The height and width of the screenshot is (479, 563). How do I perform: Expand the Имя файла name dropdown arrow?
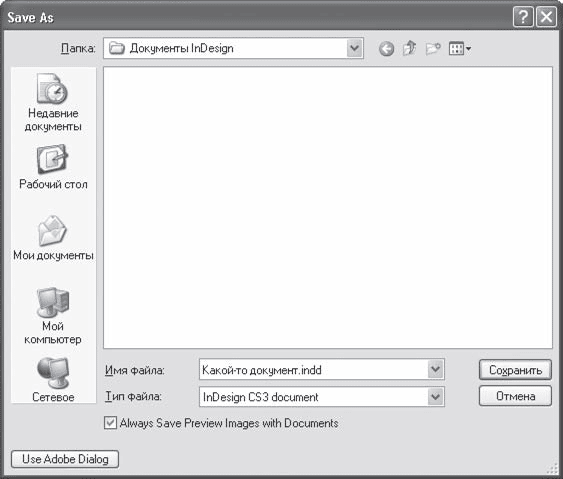coord(435,369)
